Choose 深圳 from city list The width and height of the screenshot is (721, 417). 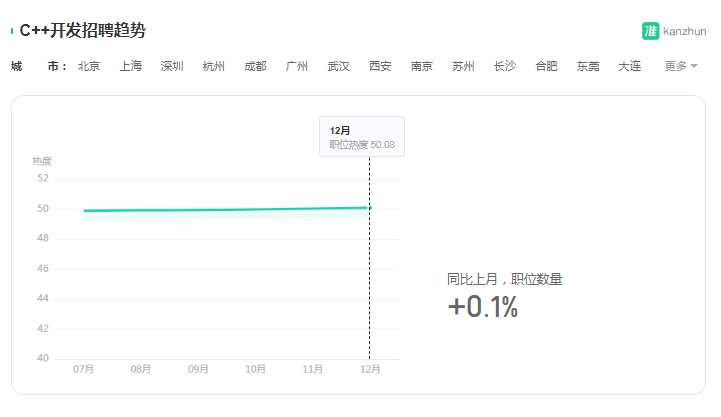click(172, 66)
